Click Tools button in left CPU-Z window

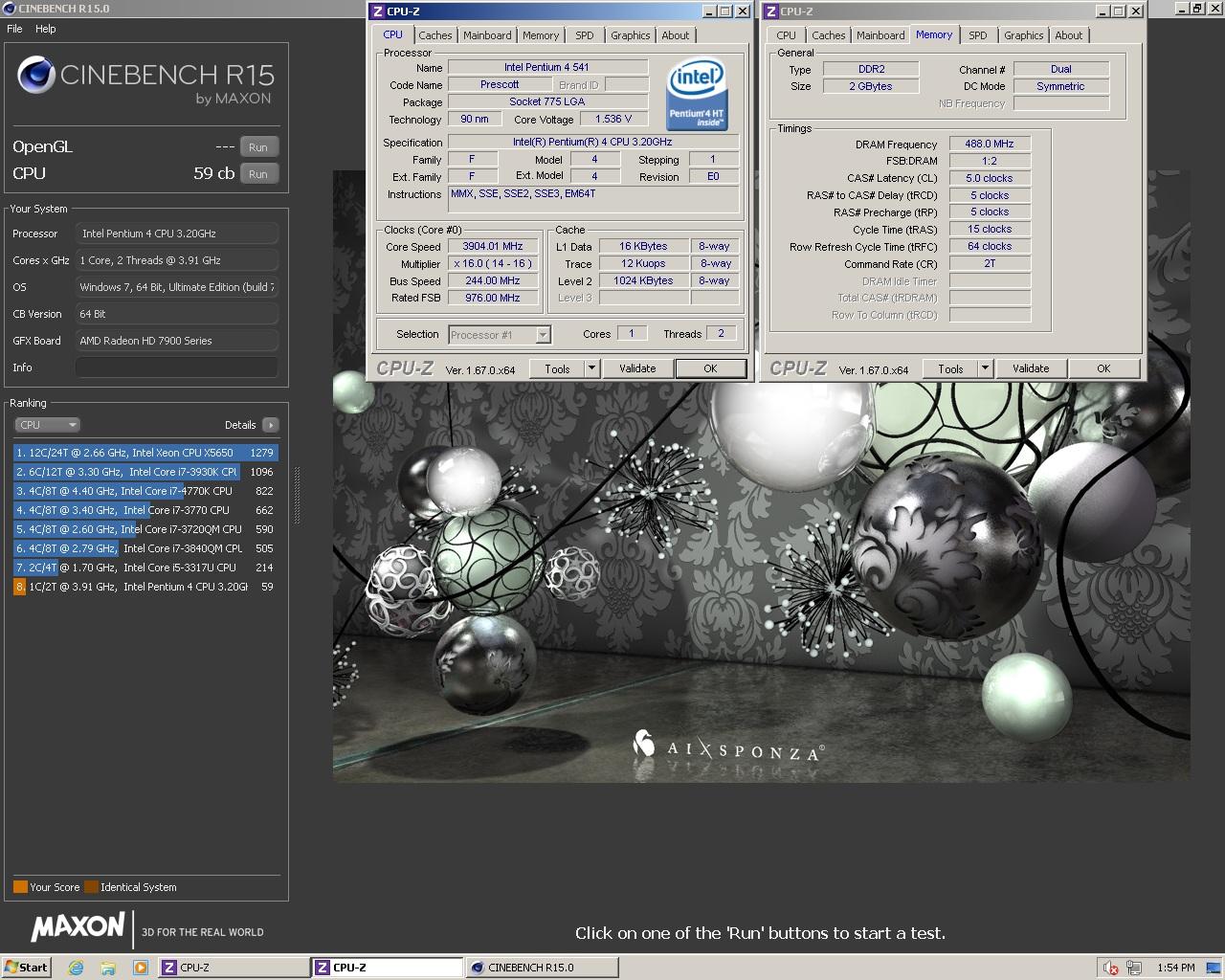557,368
